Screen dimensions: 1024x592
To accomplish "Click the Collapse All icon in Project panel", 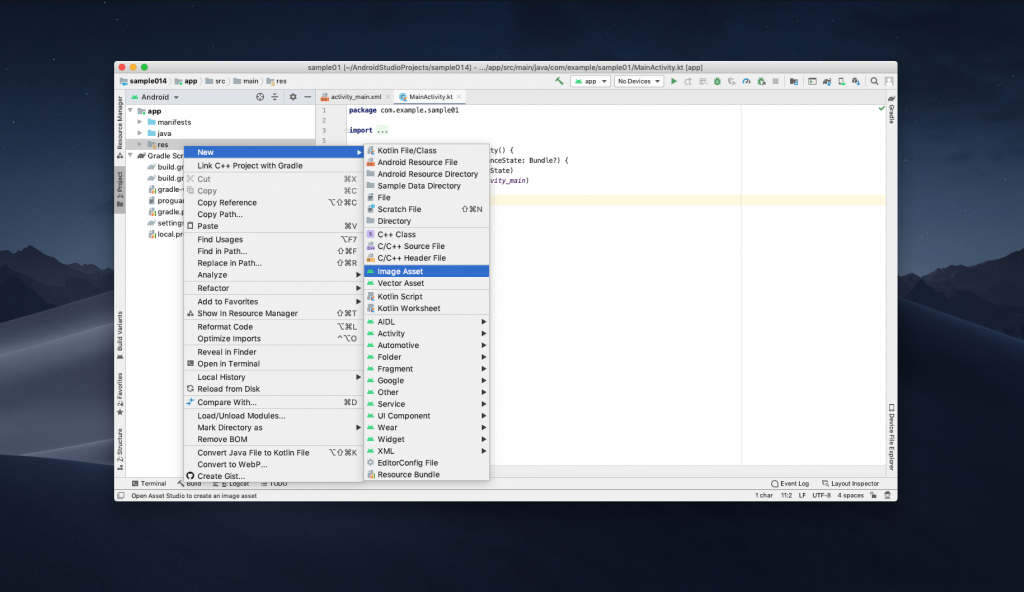I will pos(275,97).
